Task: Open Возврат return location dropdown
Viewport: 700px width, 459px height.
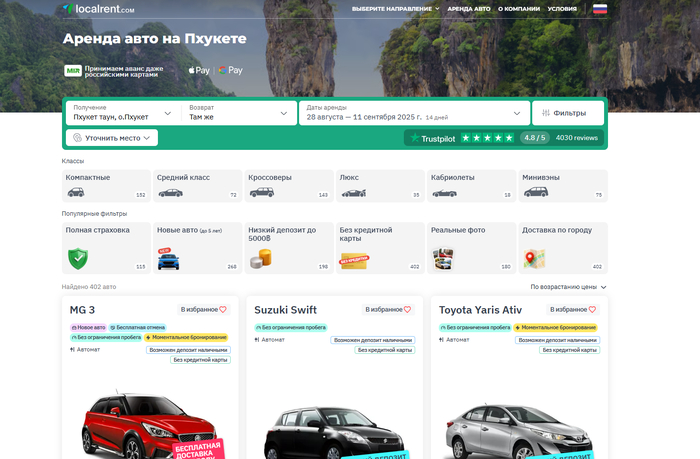Action: pyautogui.click(x=238, y=113)
